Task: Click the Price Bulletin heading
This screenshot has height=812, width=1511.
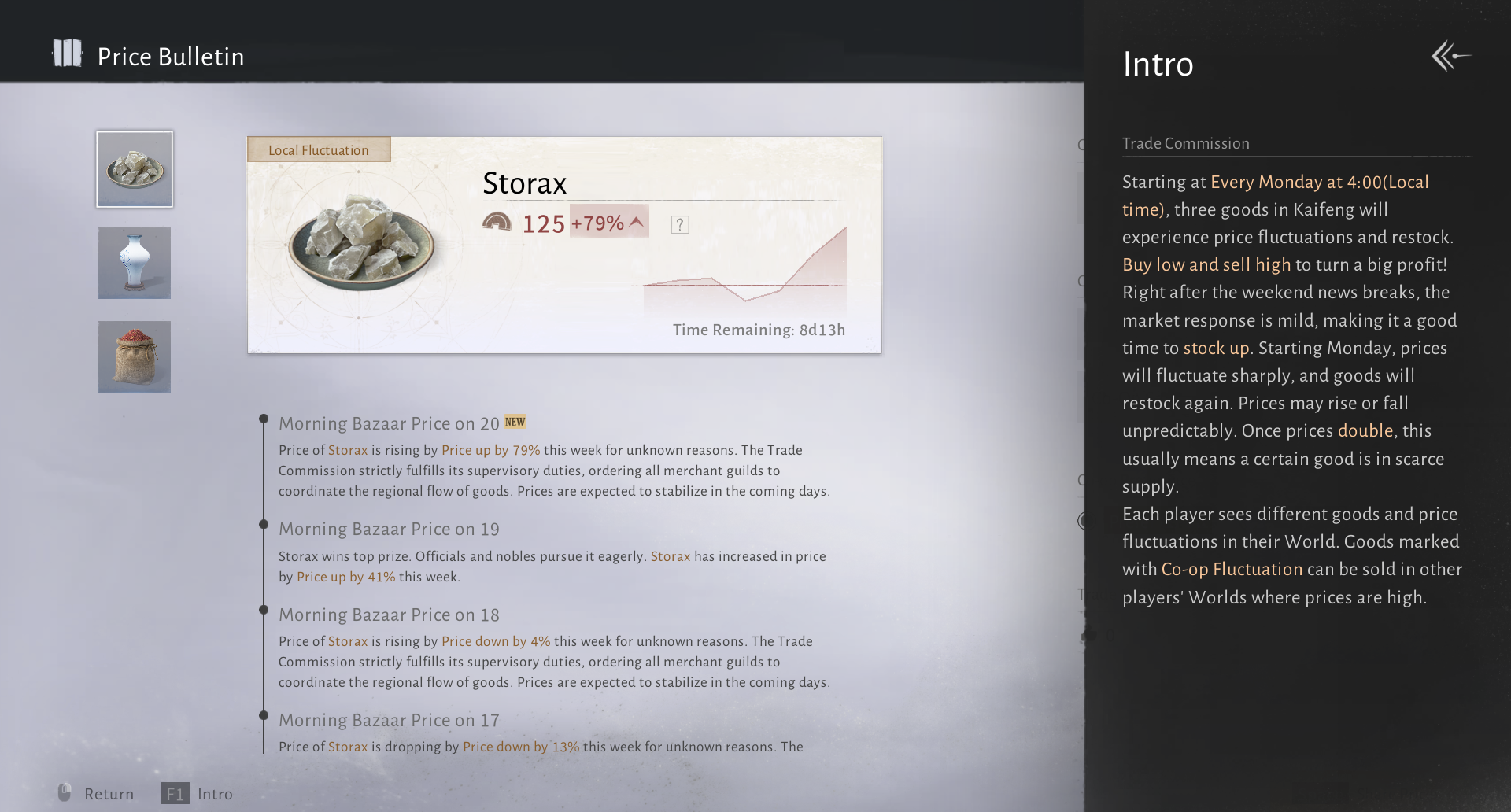Action: pos(171,57)
